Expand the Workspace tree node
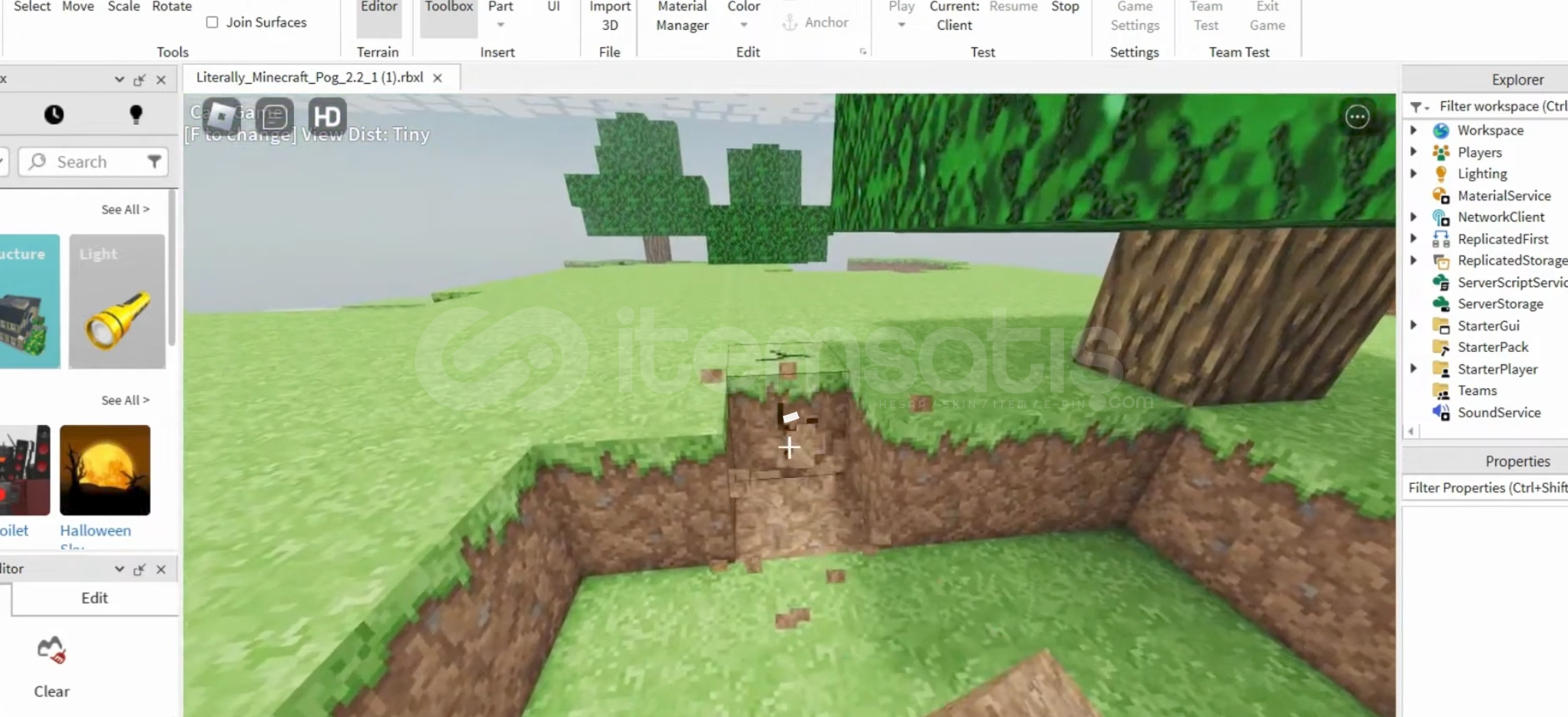 point(1413,130)
